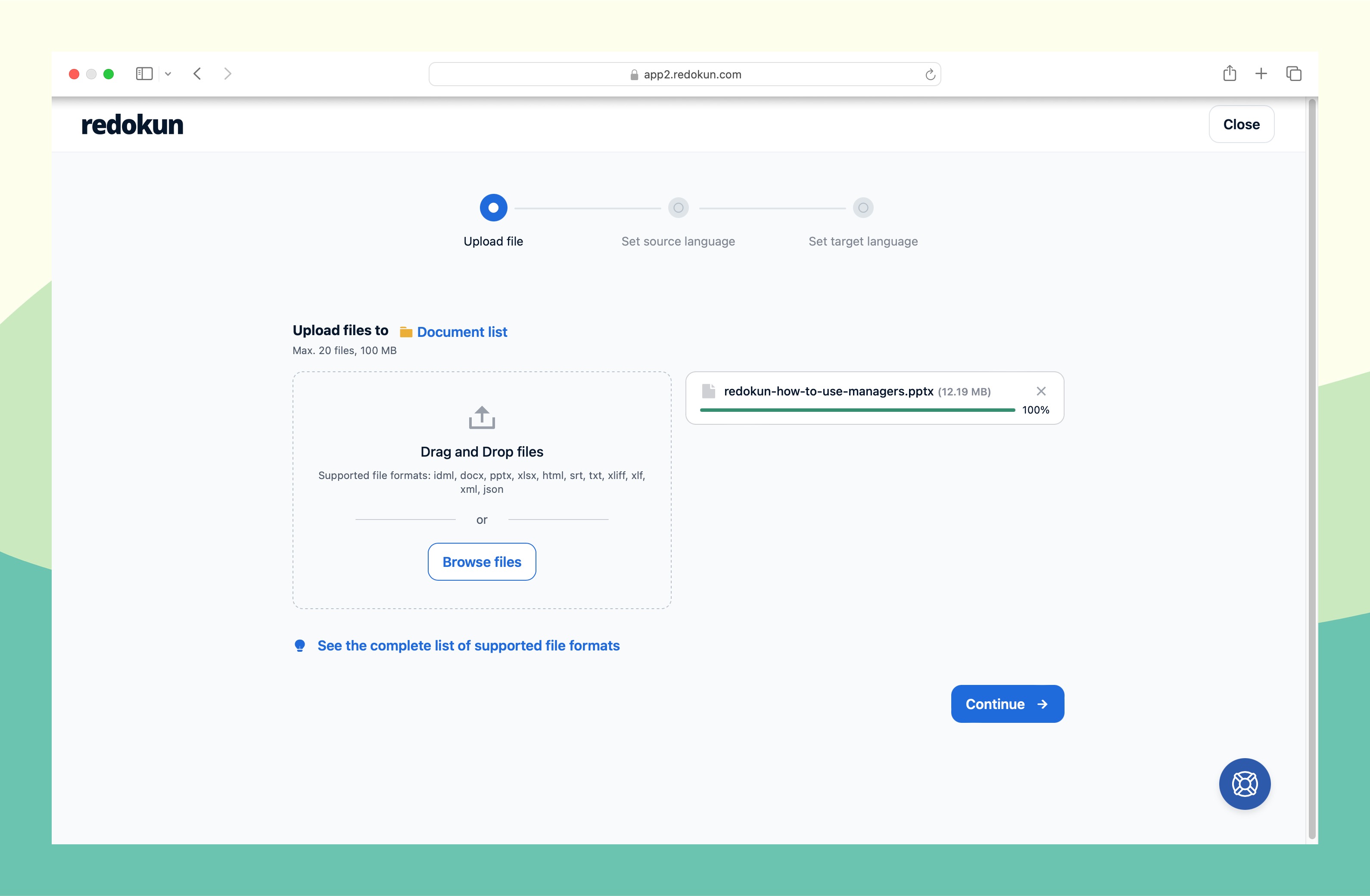Click the Close button top right
This screenshot has height=896, width=1370.
tap(1242, 124)
